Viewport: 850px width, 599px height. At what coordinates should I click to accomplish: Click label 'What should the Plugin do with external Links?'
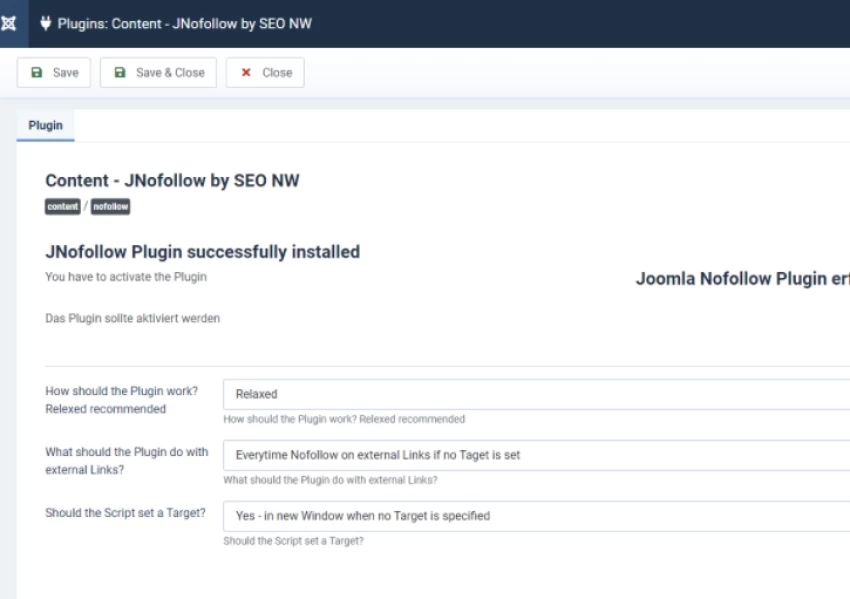pos(126,461)
